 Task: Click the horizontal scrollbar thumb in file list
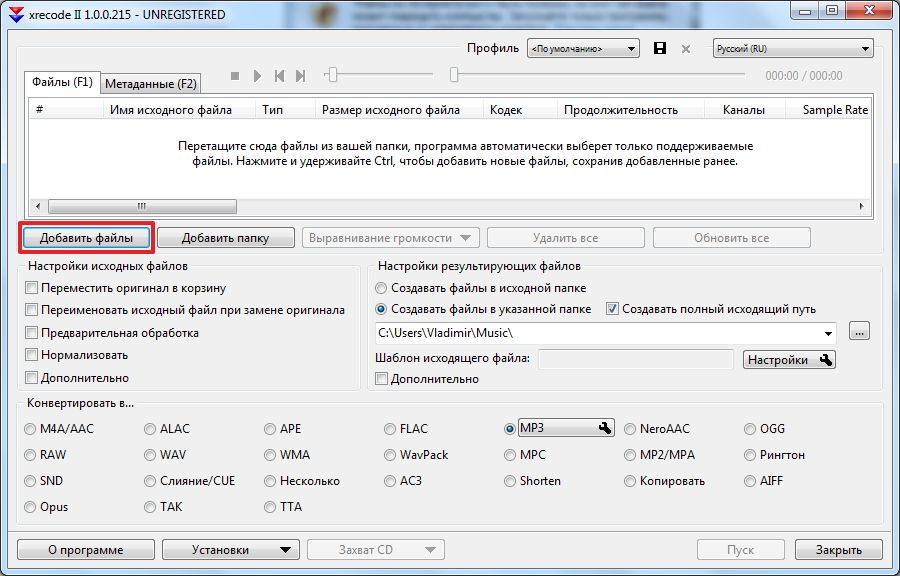[142, 206]
